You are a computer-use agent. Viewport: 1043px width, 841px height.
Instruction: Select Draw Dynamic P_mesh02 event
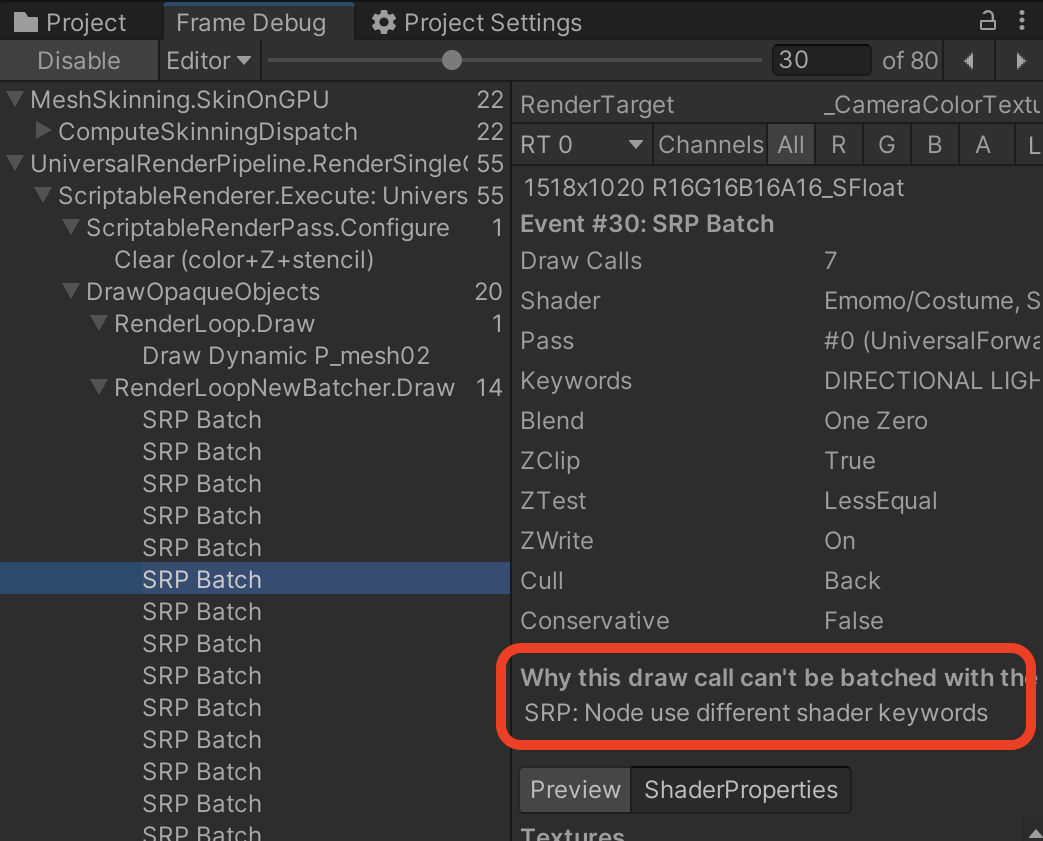pos(286,355)
